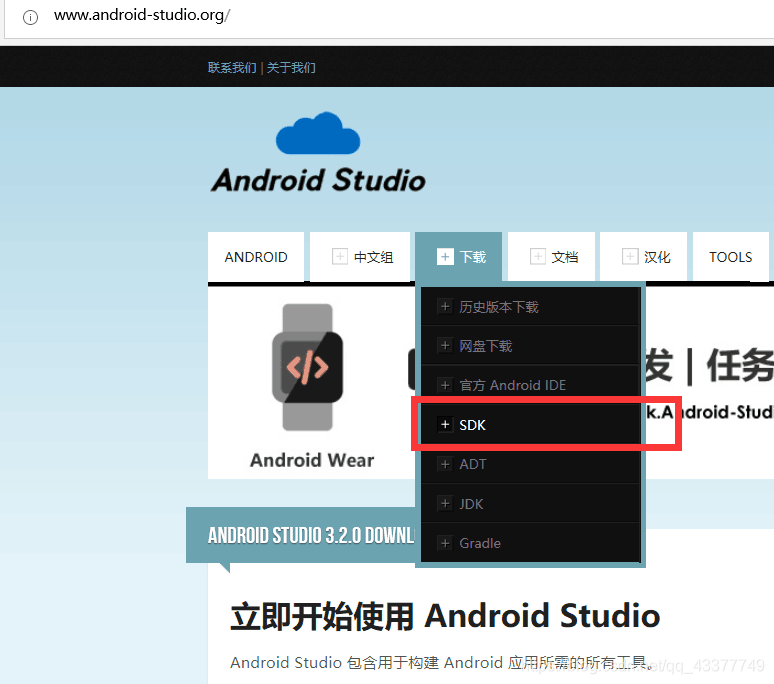This screenshot has height=684, width=774.
Task: Open the 联系我们 link
Action: click(232, 68)
